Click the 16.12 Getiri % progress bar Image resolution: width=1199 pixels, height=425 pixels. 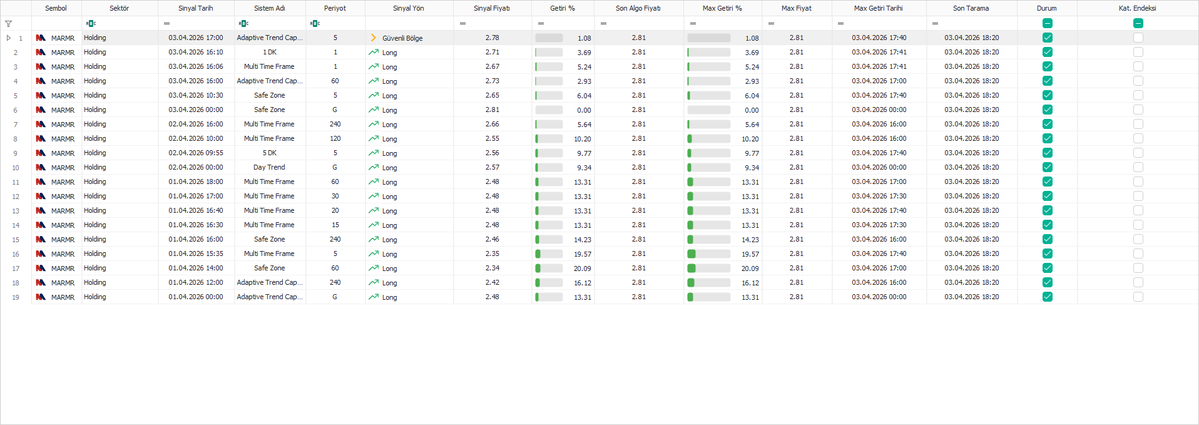click(x=548, y=282)
